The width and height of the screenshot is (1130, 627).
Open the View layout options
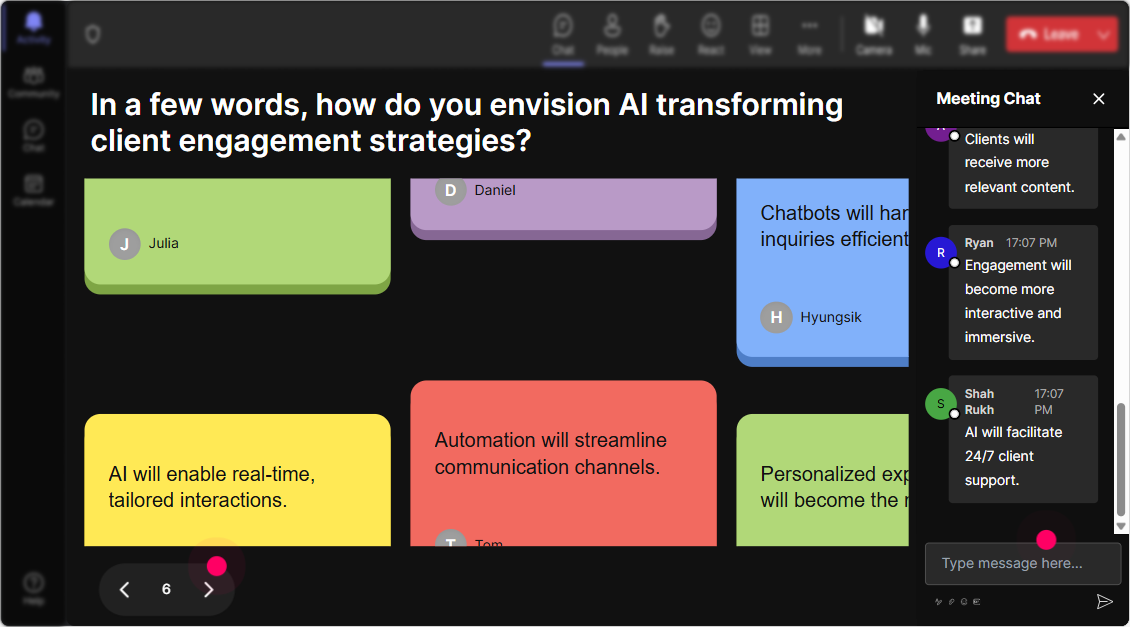[x=760, y=34]
